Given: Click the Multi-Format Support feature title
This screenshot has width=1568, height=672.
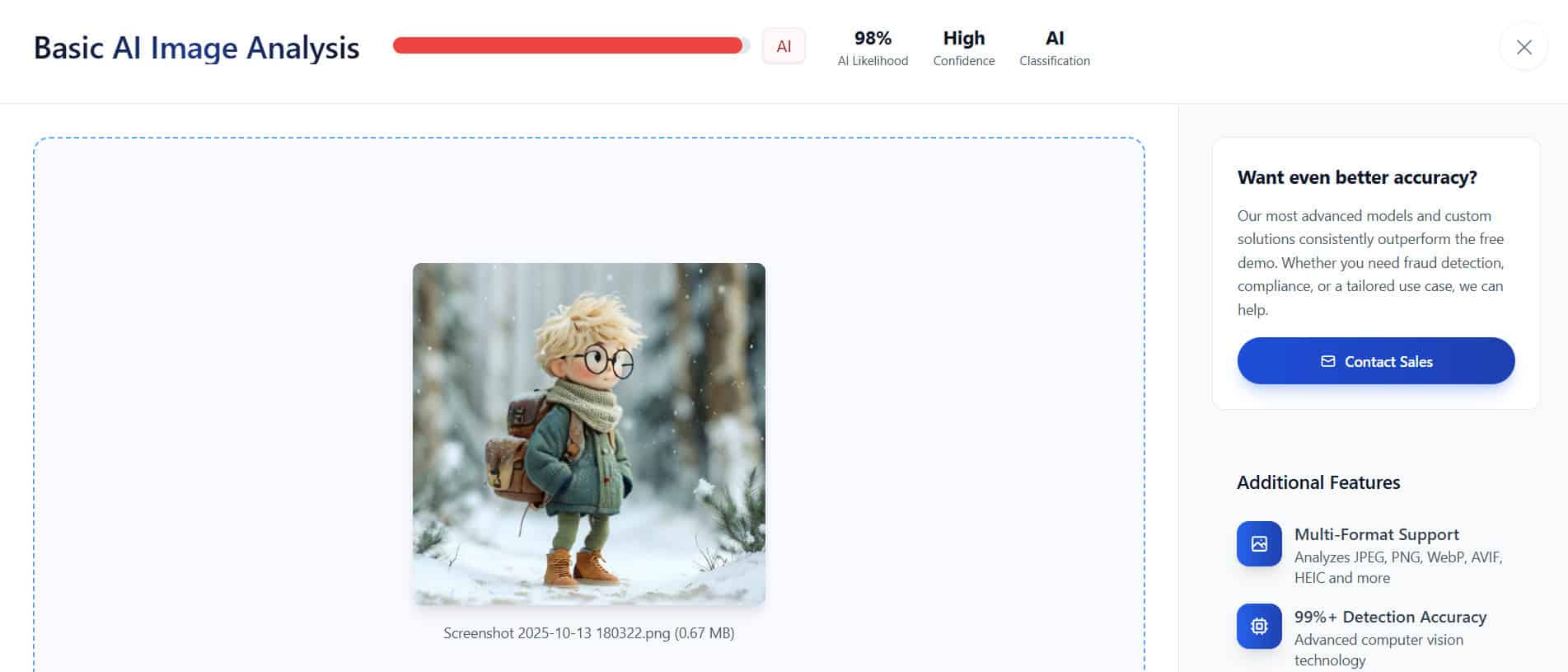Looking at the screenshot, I should [x=1376, y=534].
